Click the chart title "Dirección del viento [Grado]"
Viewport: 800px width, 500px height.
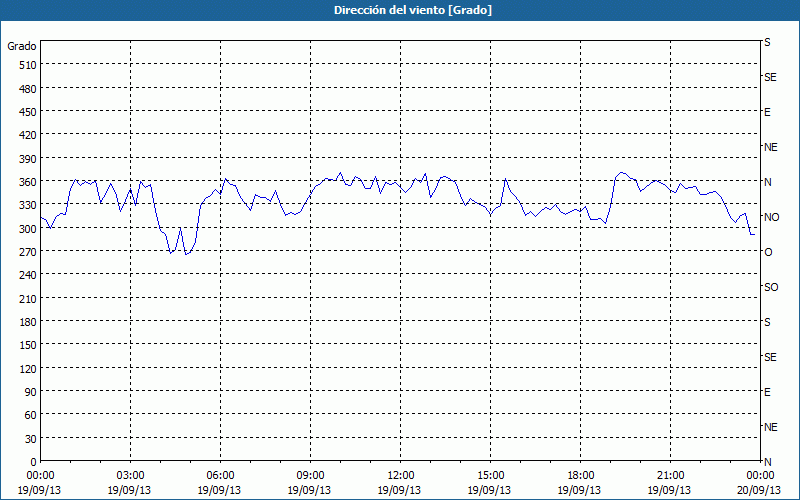(413, 10)
